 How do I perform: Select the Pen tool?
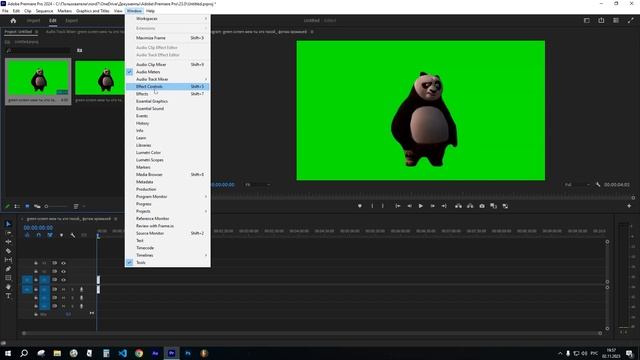[x=8, y=269]
